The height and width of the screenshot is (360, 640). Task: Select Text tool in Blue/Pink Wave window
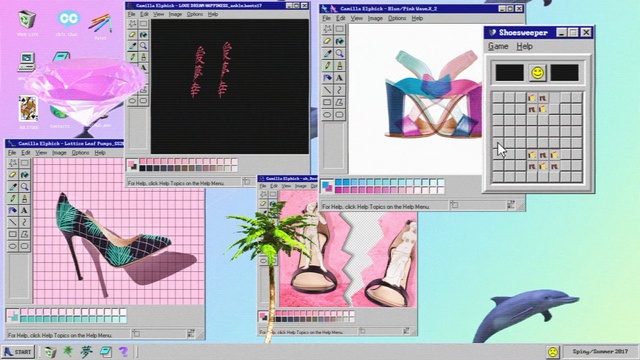point(340,78)
